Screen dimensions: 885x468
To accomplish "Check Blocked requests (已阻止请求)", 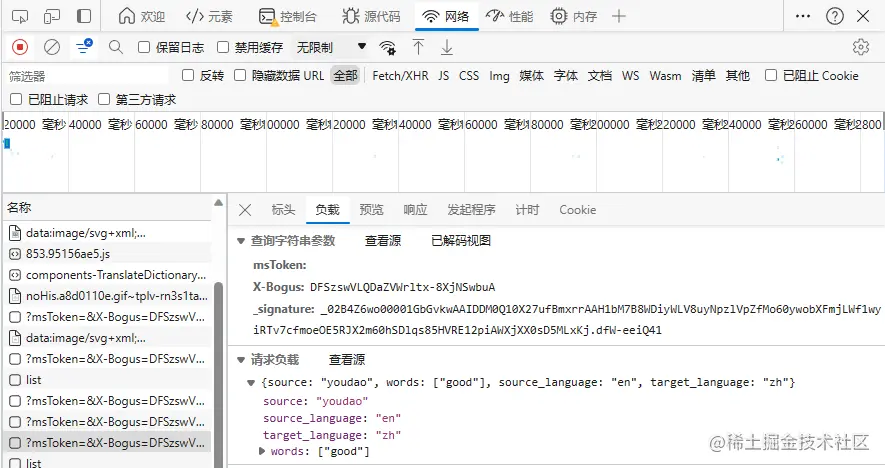I will (16, 99).
